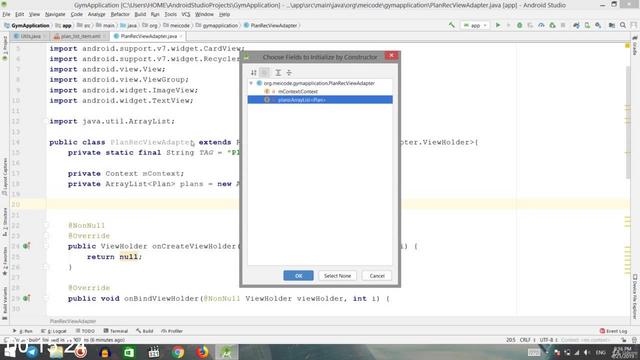Click the Sync Project with Gradle icon
The width and height of the screenshot is (640, 360).
pyautogui.click(x=576, y=25)
